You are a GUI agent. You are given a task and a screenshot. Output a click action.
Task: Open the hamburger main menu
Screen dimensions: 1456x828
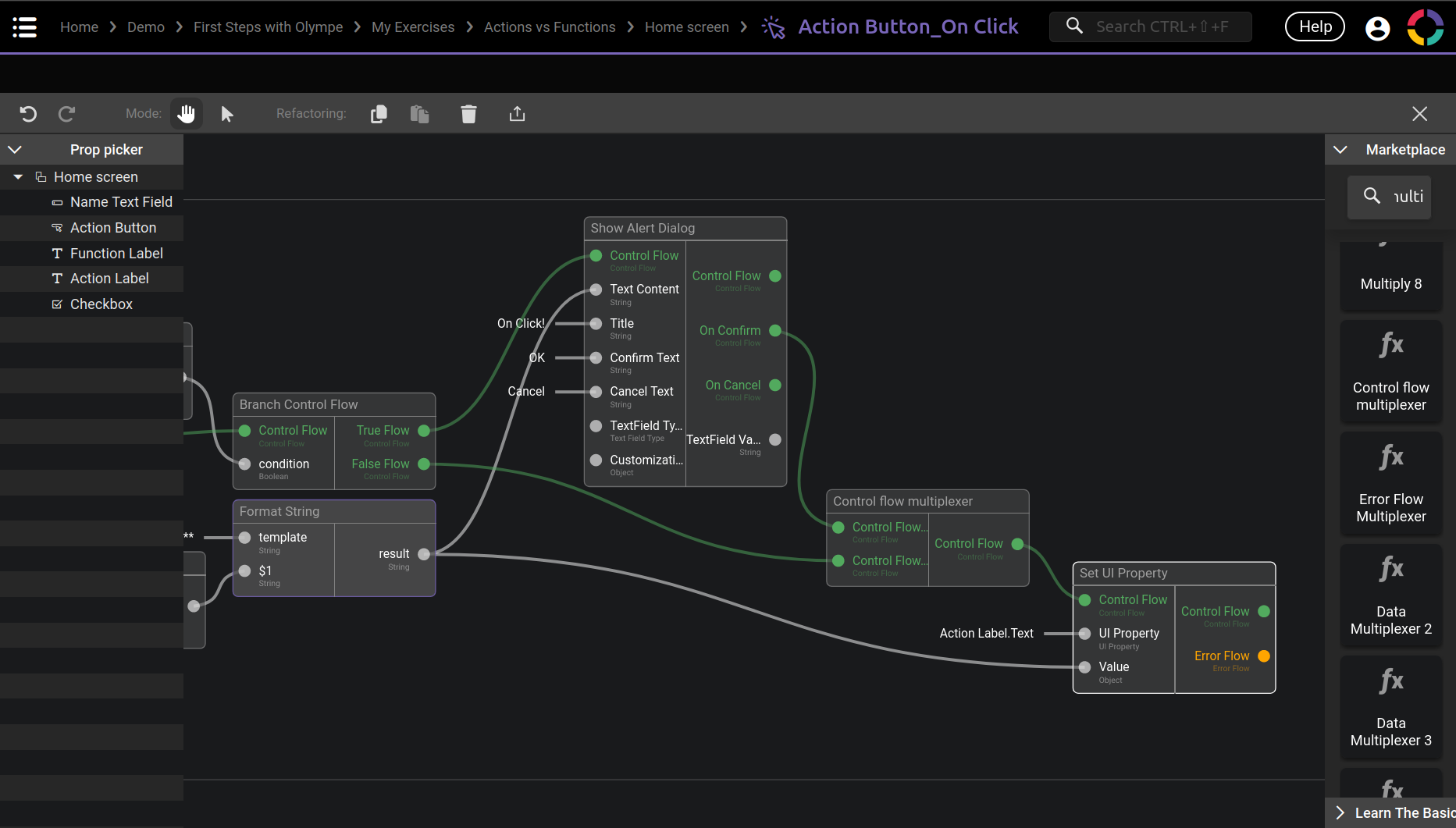click(25, 27)
